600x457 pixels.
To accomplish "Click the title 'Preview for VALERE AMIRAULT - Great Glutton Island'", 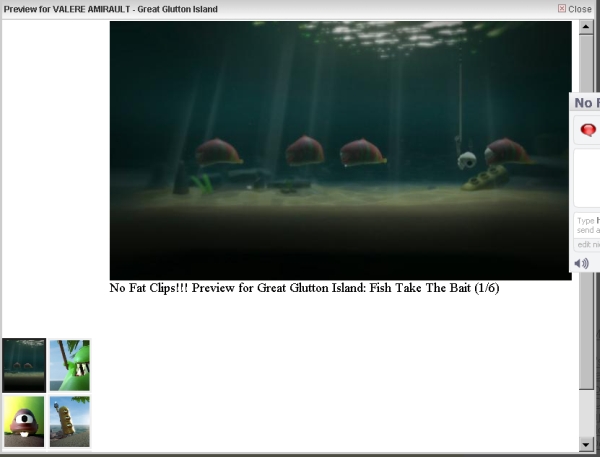I will [x=111, y=9].
